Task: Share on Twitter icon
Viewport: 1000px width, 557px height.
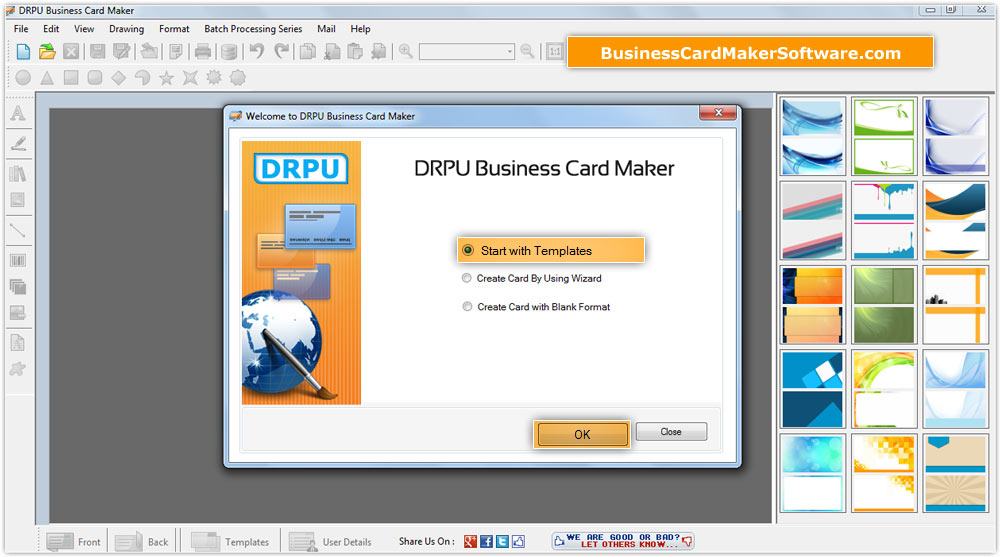Action: pos(502,542)
